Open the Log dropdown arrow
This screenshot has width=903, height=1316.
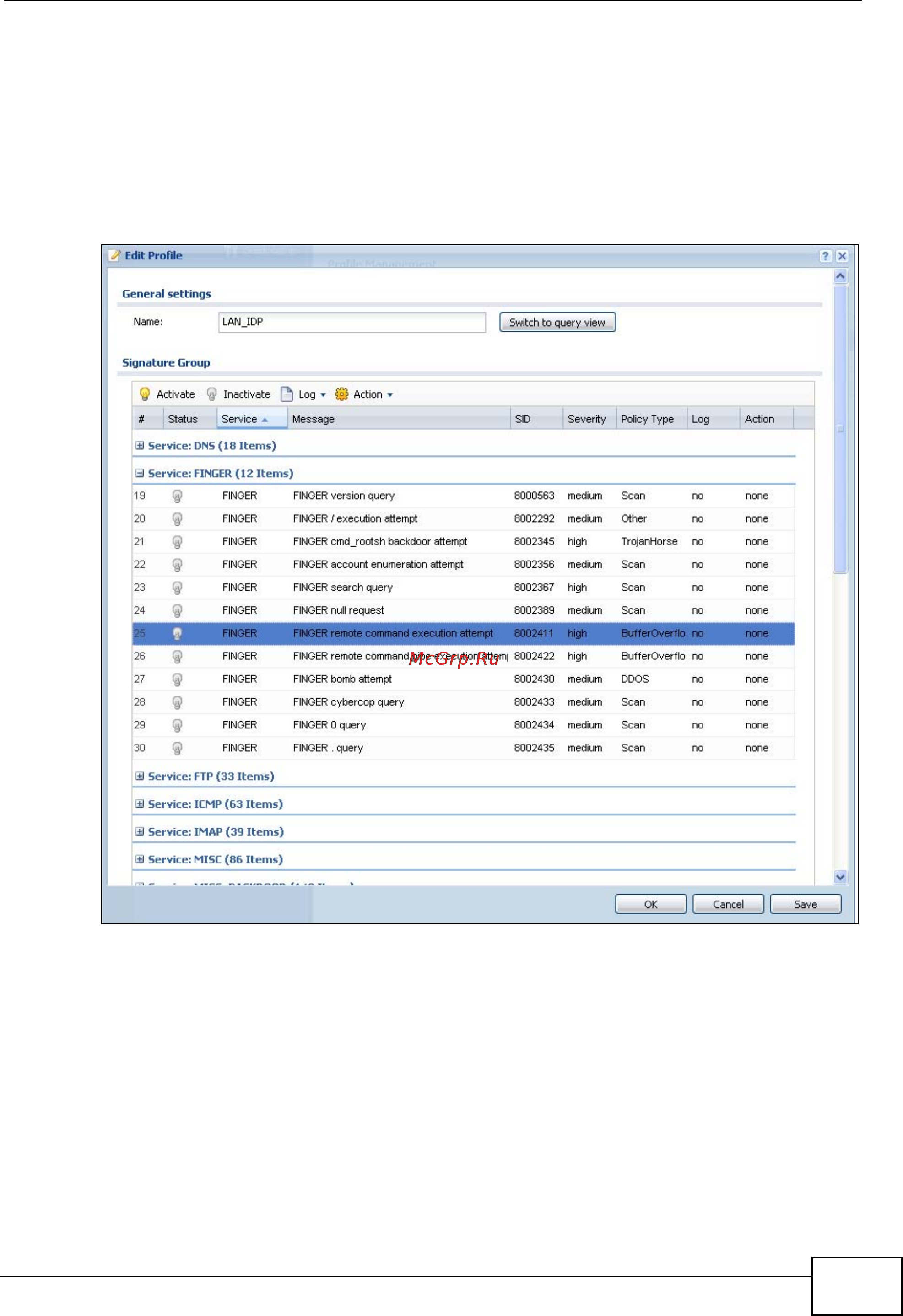(x=323, y=395)
